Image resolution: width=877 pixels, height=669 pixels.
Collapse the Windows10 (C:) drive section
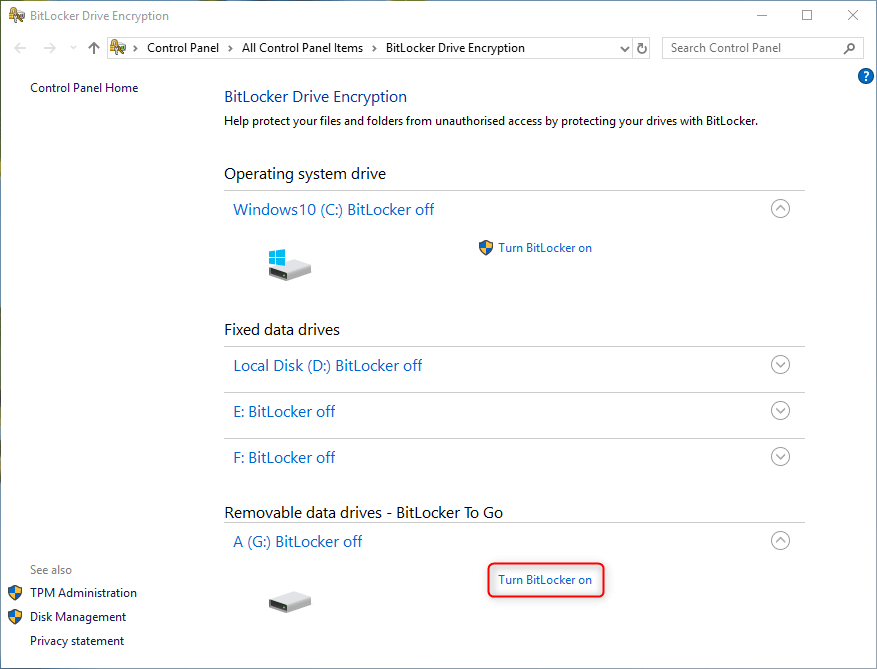click(x=781, y=209)
